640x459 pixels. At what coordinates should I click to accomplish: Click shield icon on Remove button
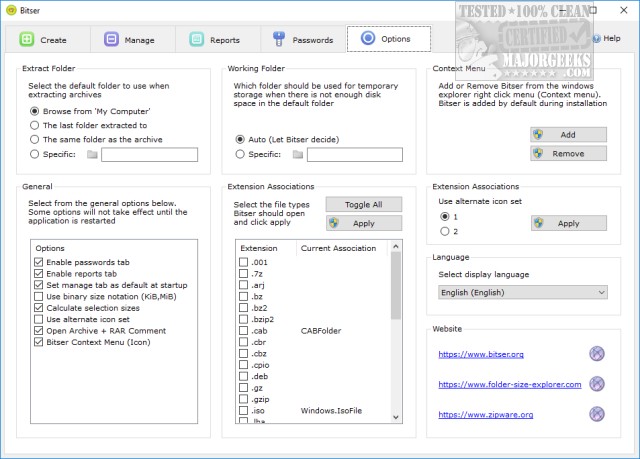(x=538, y=153)
